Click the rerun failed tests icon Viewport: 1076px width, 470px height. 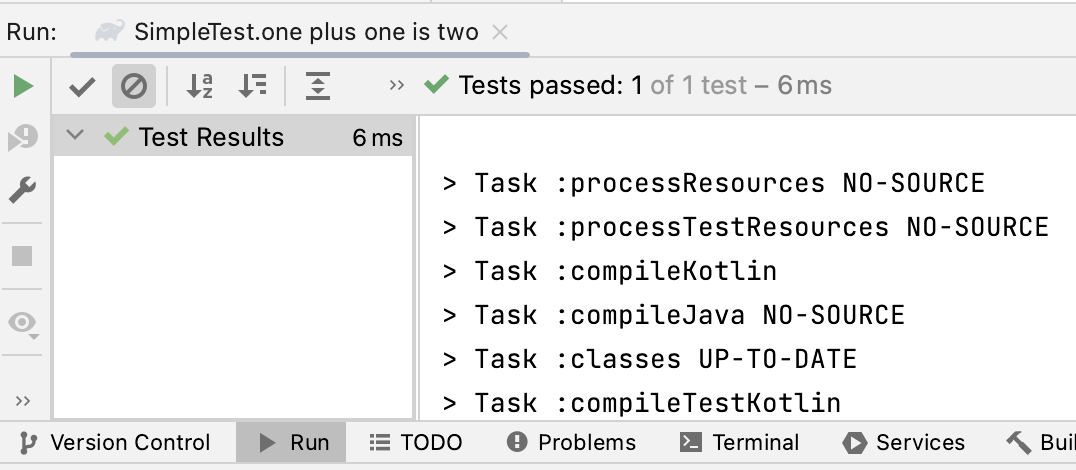23,138
